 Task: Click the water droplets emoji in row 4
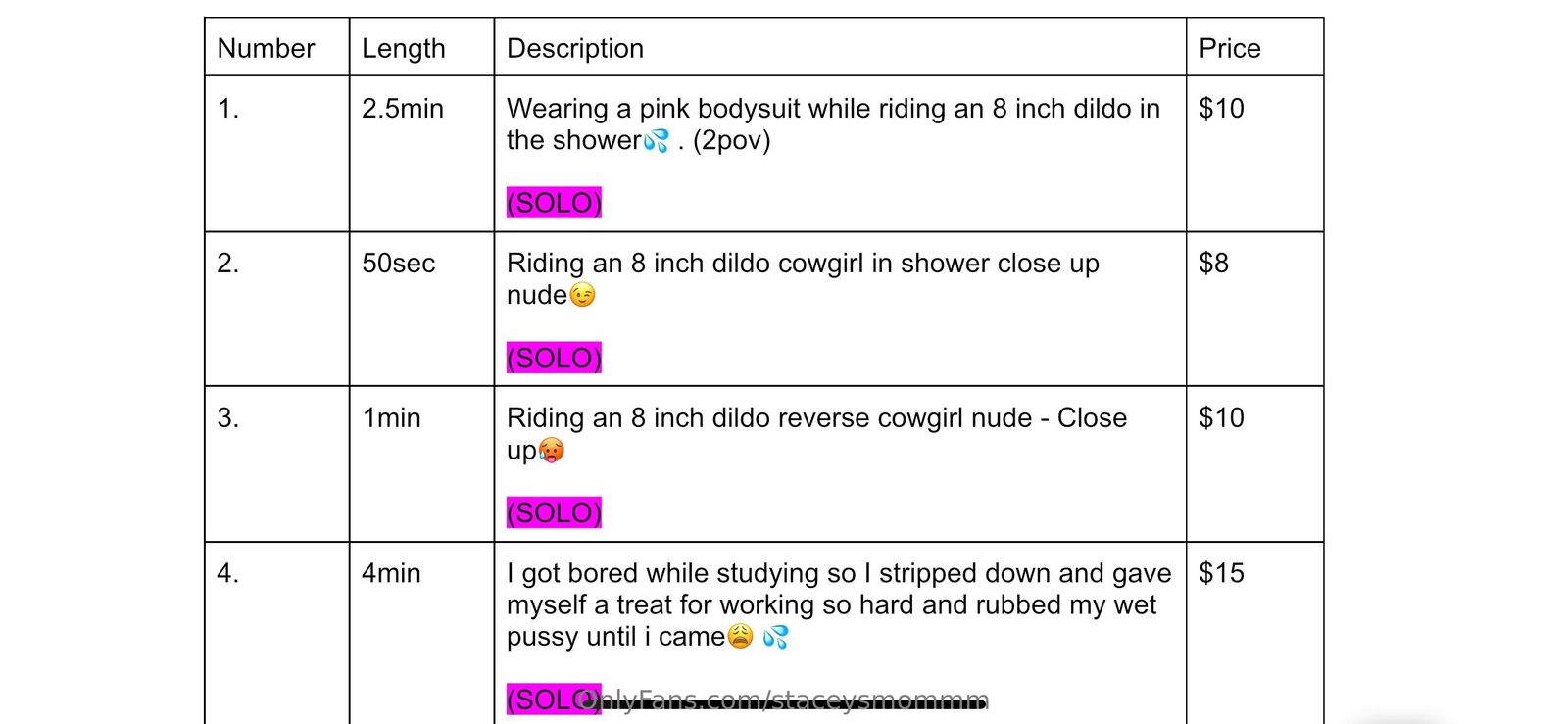[775, 637]
